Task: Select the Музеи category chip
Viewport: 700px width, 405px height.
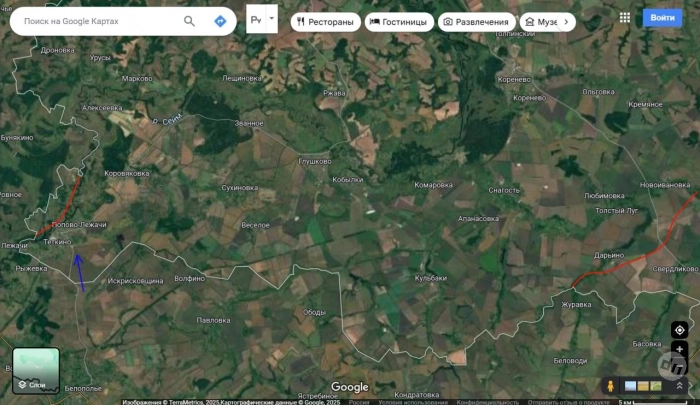Action: coord(539,22)
